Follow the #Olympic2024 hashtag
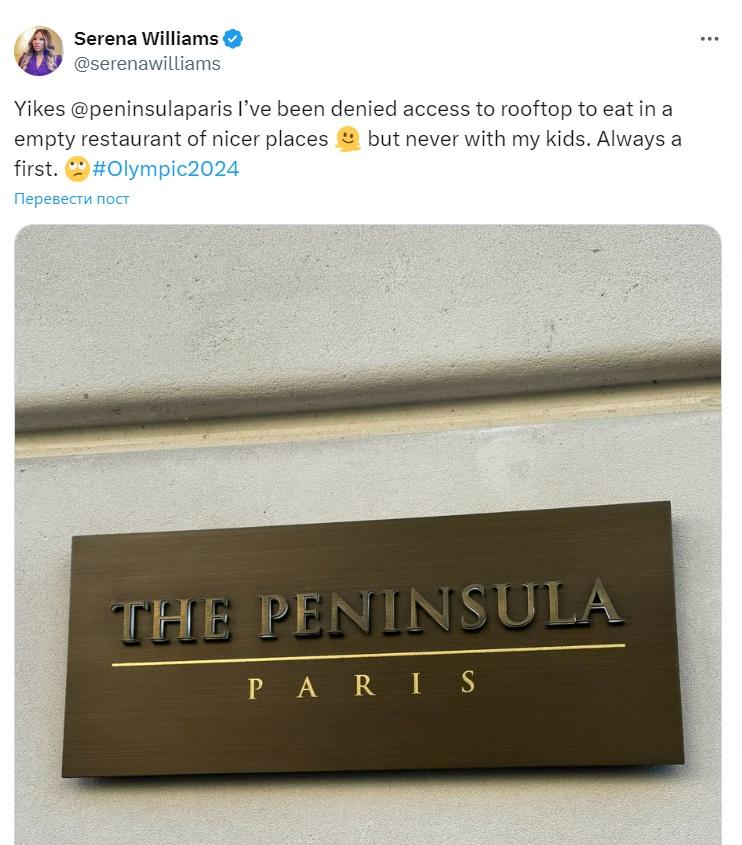The width and height of the screenshot is (742, 845). point(166,168)
